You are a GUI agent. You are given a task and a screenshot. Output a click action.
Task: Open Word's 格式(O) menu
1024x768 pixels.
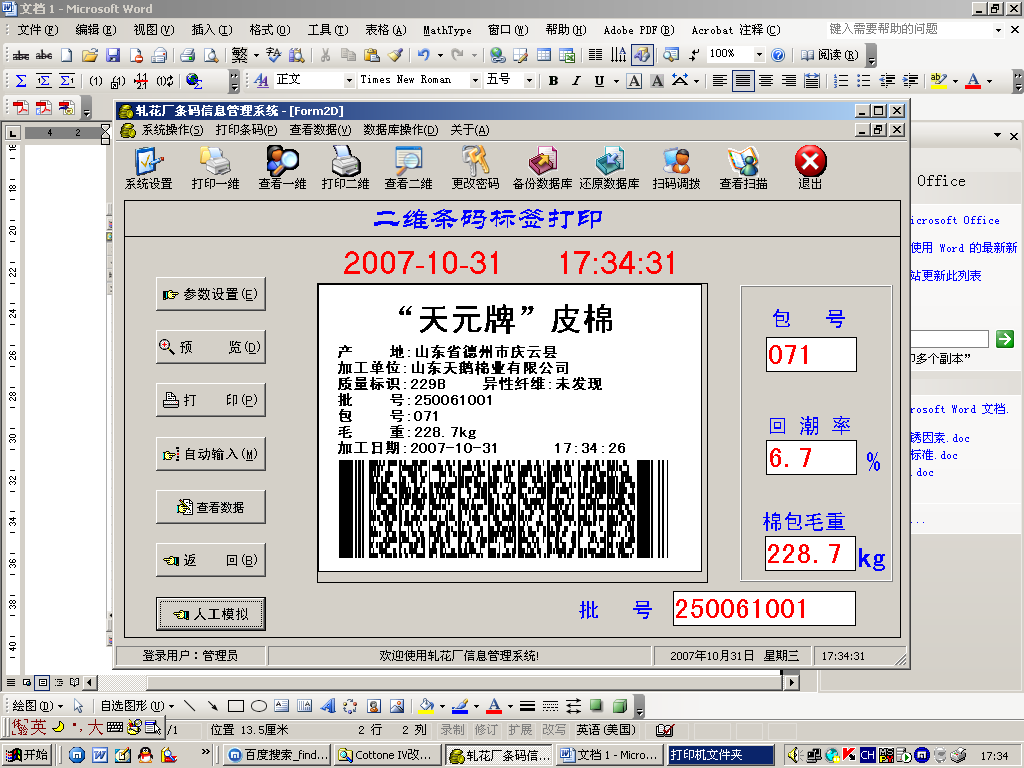[x=270, y=30]
